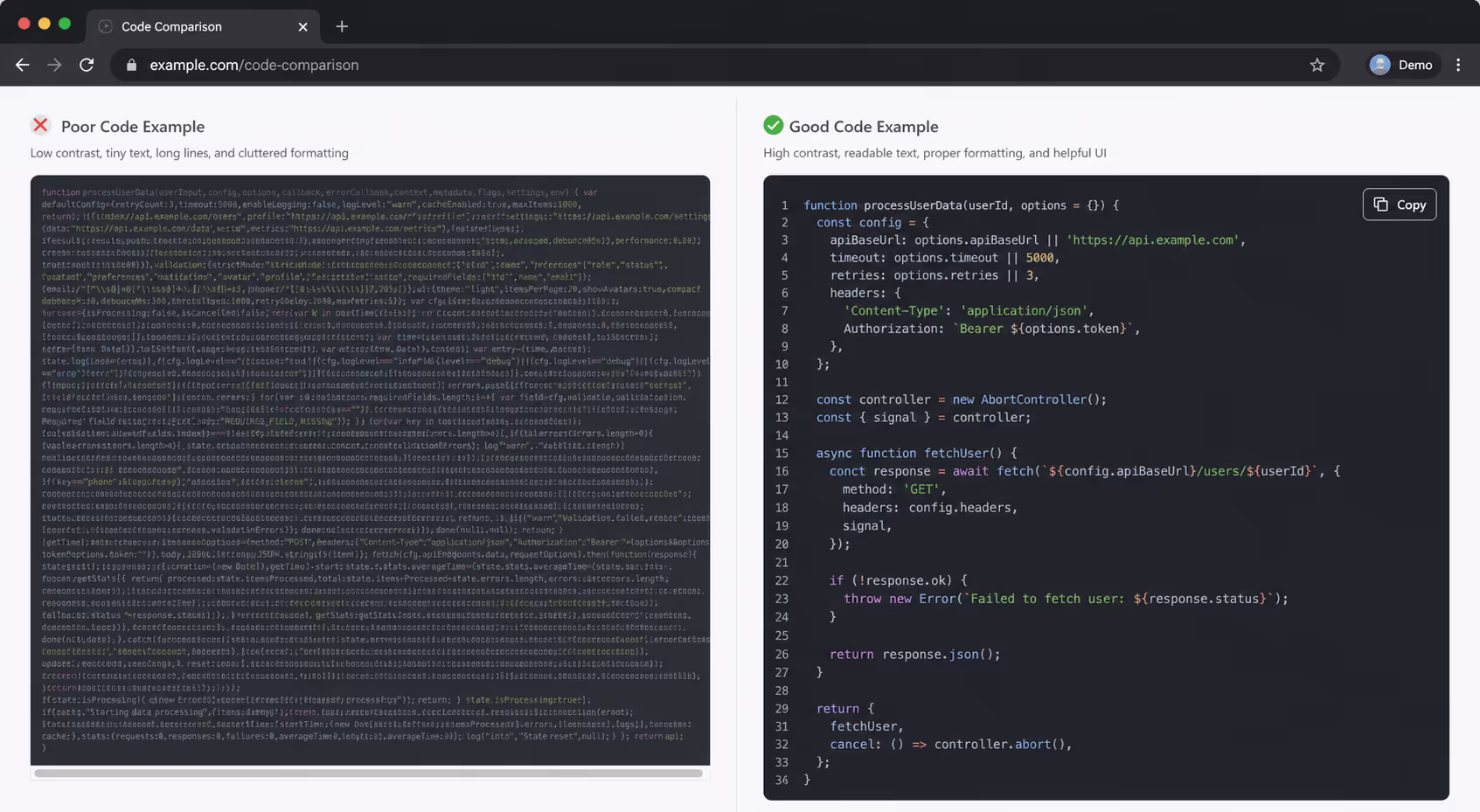The height and width of the screenshot is (812, 1480).
Task: Focus the example.com address bar
Action: (724, 65)
